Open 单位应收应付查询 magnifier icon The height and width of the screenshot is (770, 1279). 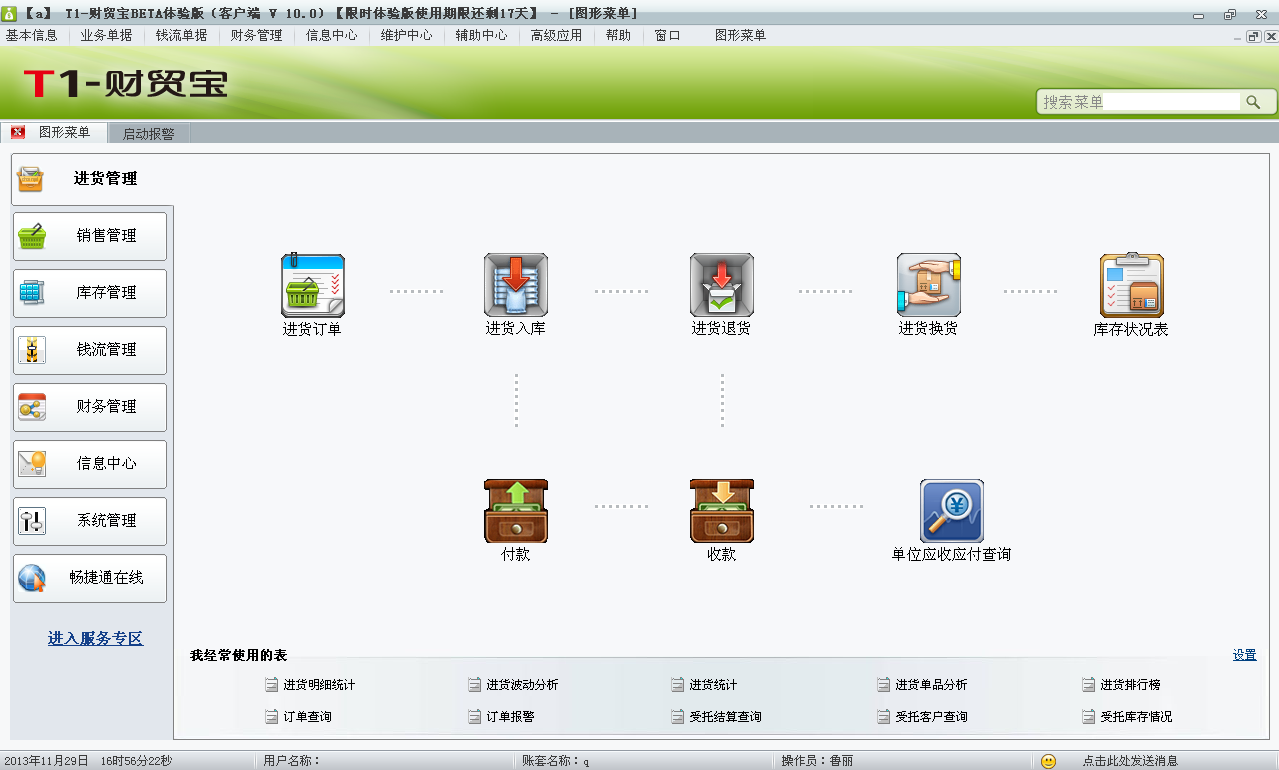point(951,511)
